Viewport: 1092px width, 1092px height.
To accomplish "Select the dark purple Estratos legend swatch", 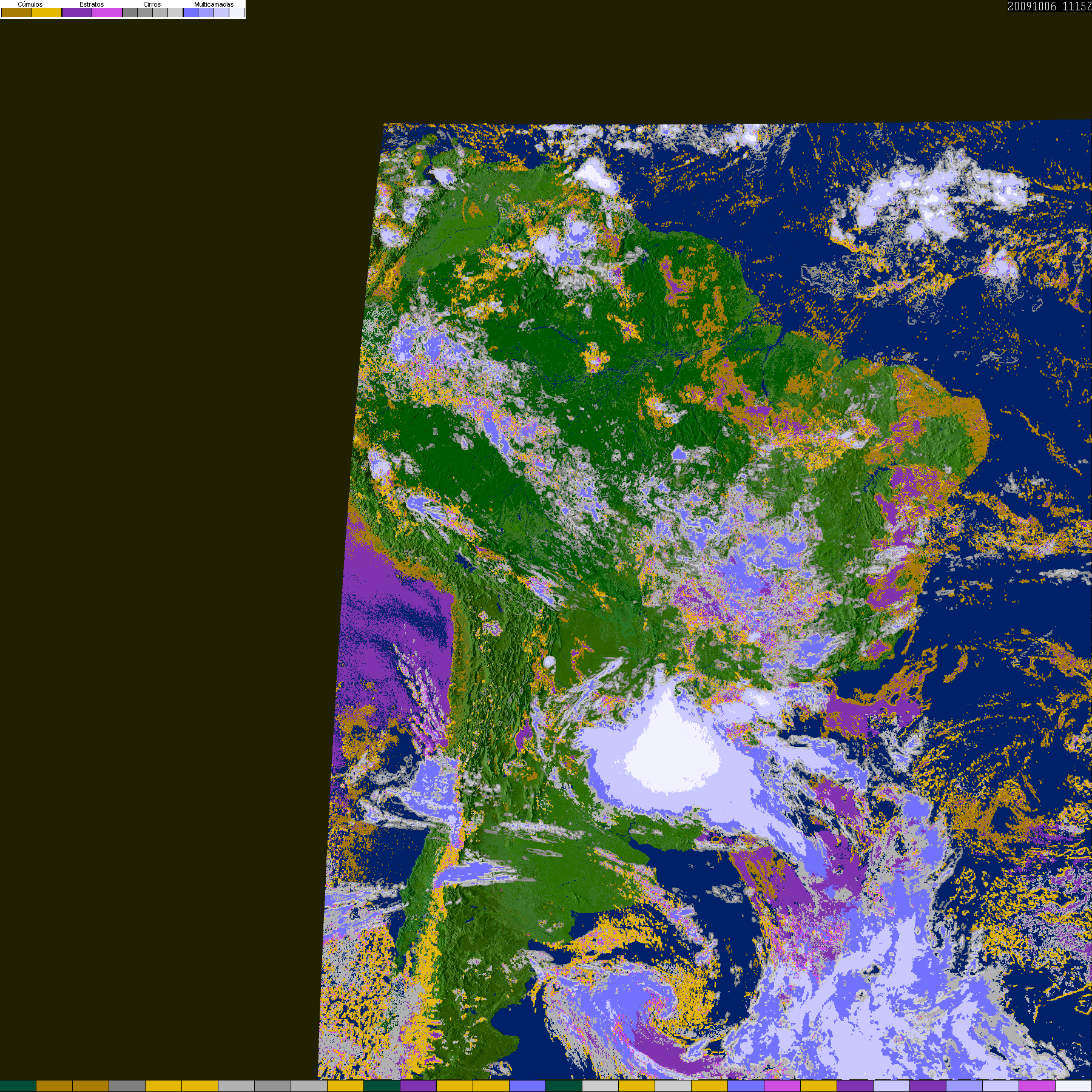I will tap(77, 12).
